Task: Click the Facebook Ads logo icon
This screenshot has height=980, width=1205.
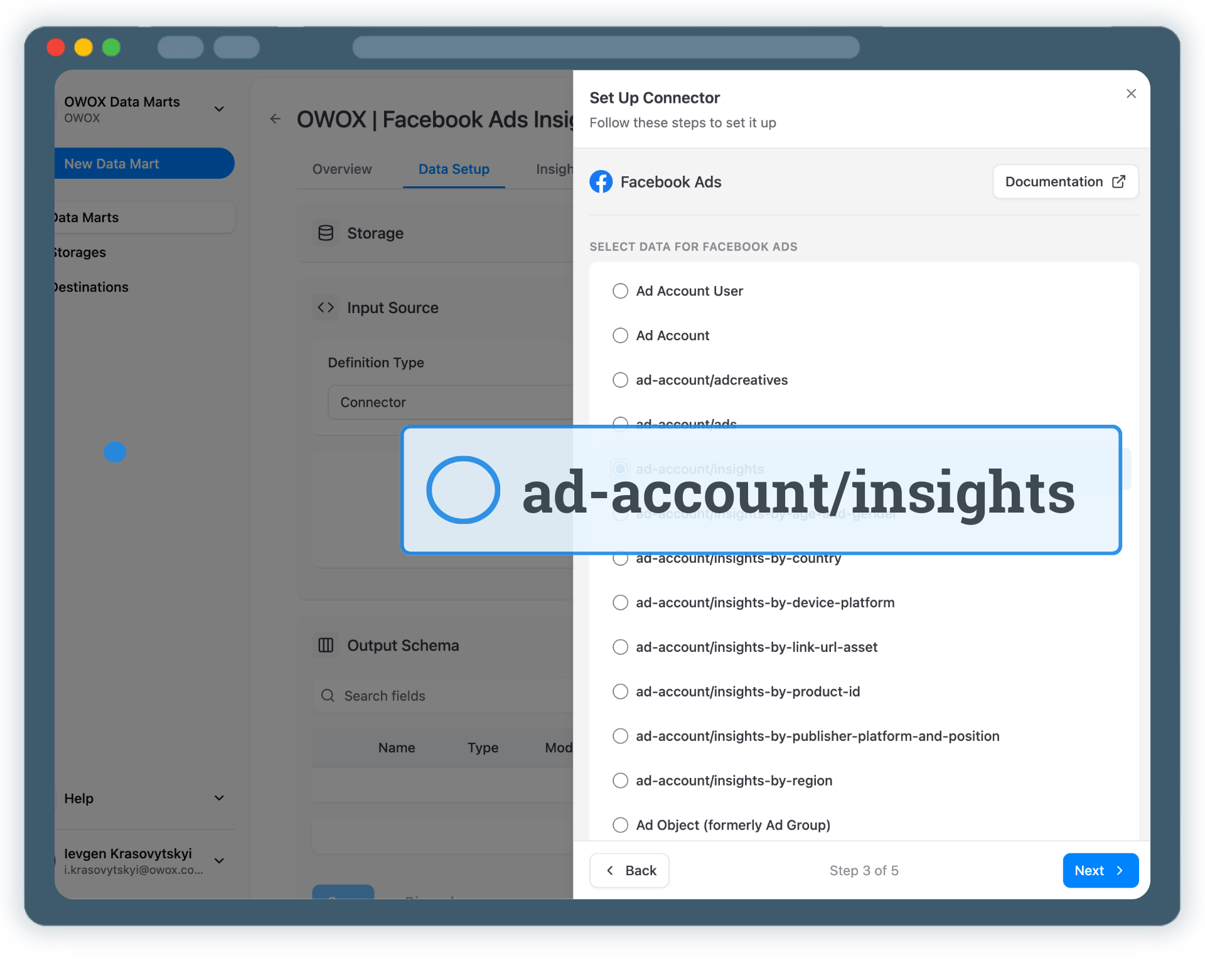Action: point(601,182)
